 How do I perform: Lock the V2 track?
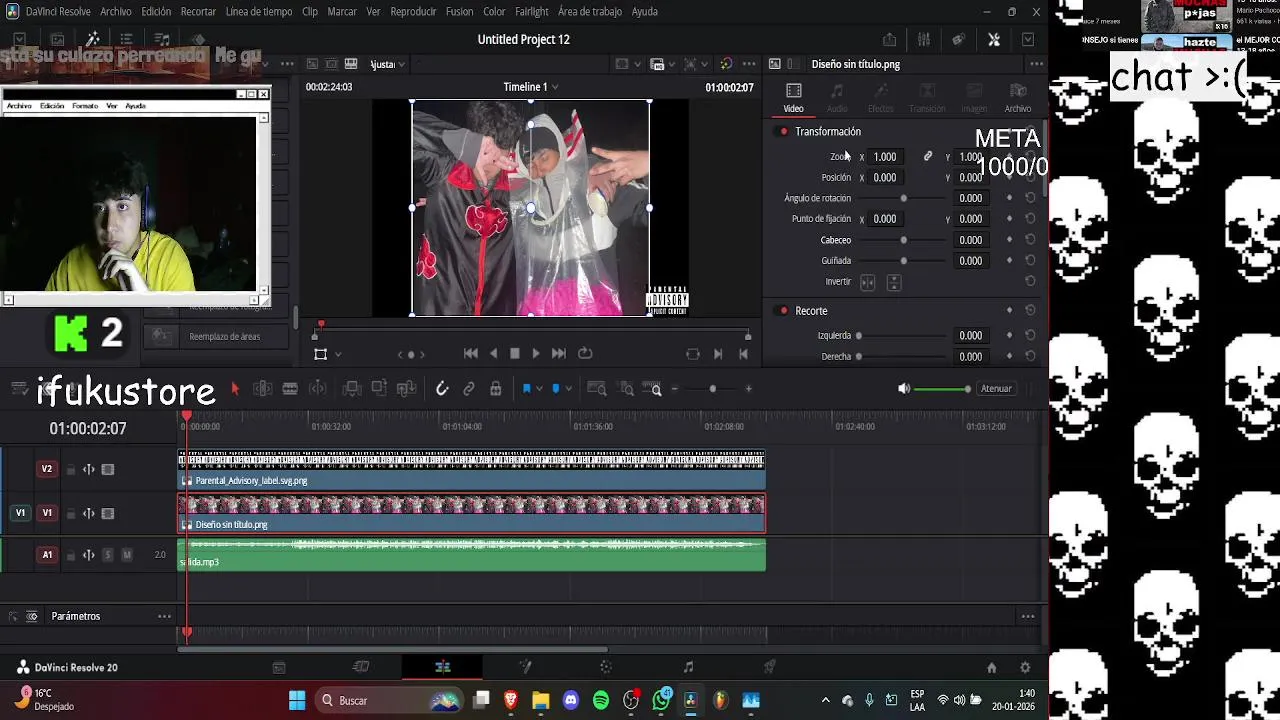click(71, 470)
